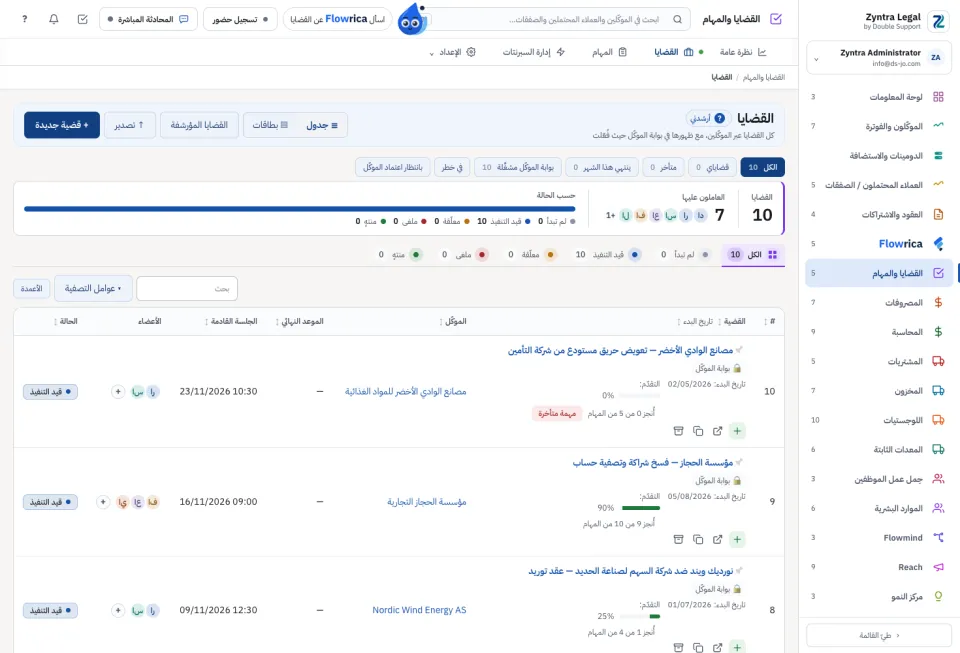Viewport: 960px width, 653px height.
Task: Click أرشدني help badge
Action: [x=707, y=118]
